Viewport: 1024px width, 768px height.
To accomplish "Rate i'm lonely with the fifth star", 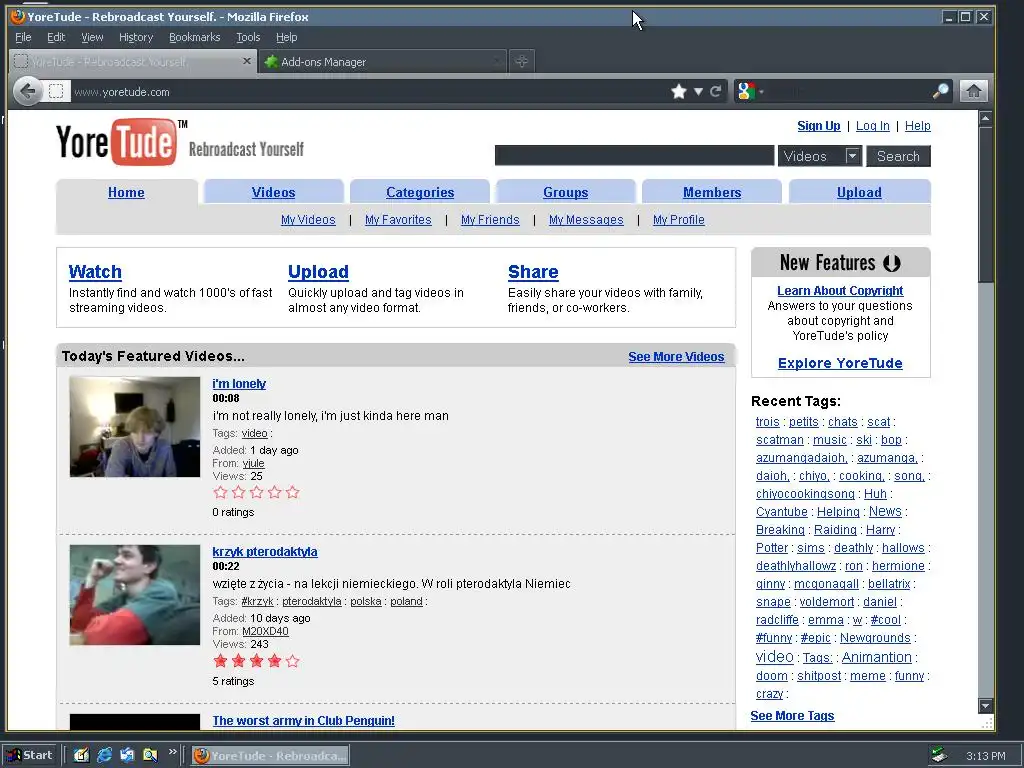I will click(x=293, y=492).
